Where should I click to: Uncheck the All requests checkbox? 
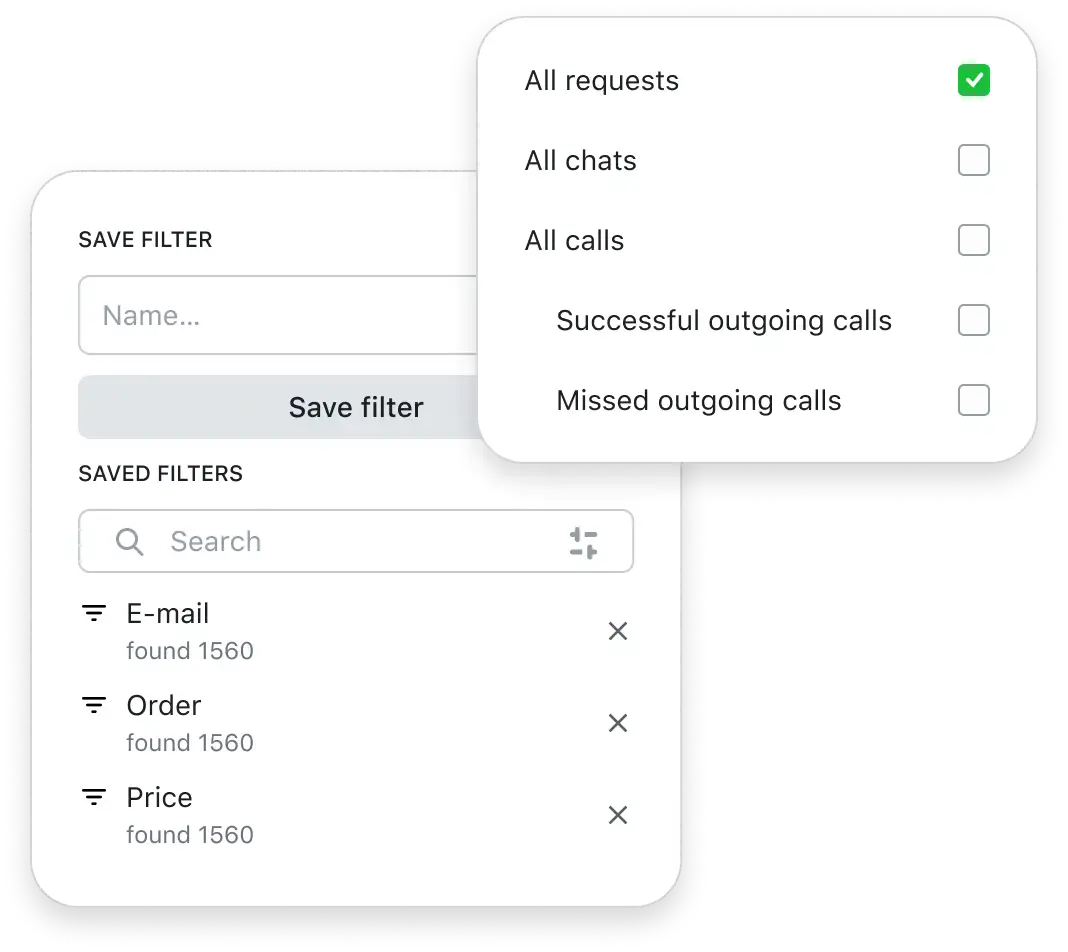(x=973, y=81)
